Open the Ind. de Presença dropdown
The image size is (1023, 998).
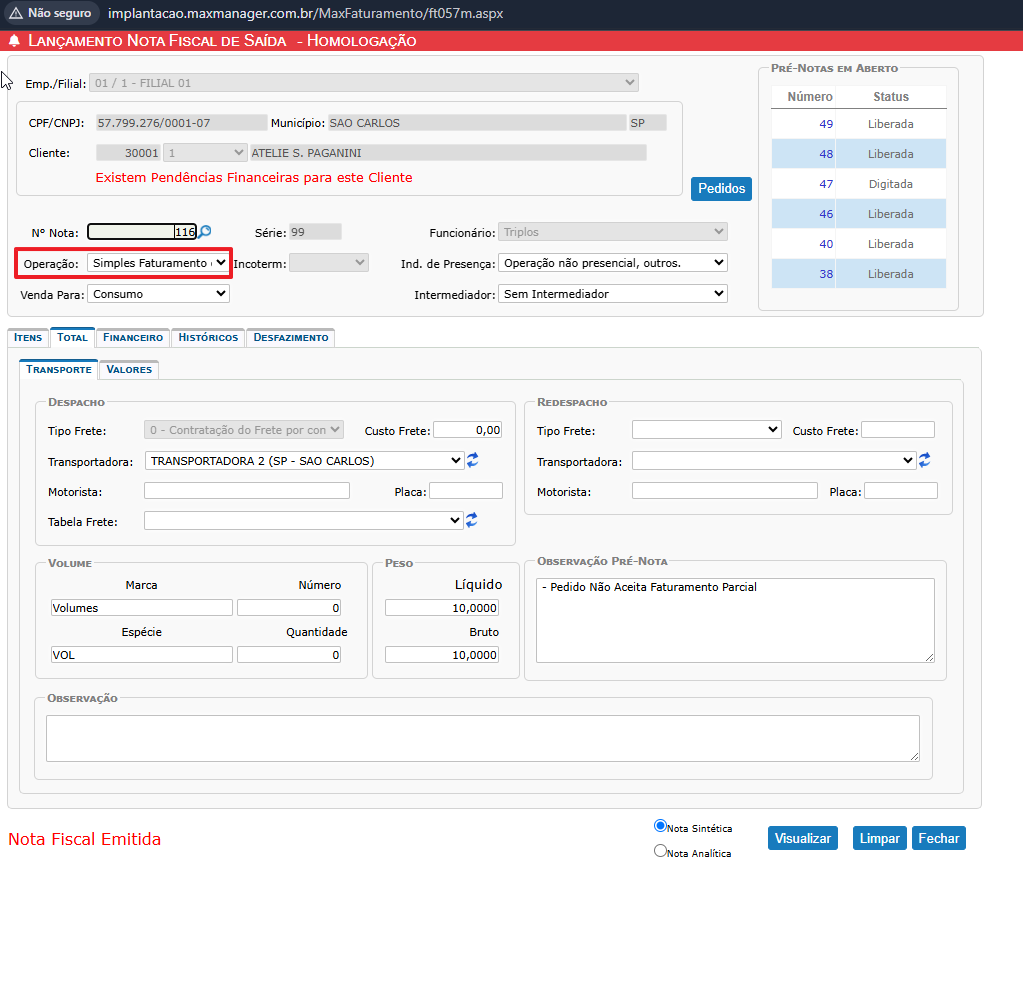[612, 263]
